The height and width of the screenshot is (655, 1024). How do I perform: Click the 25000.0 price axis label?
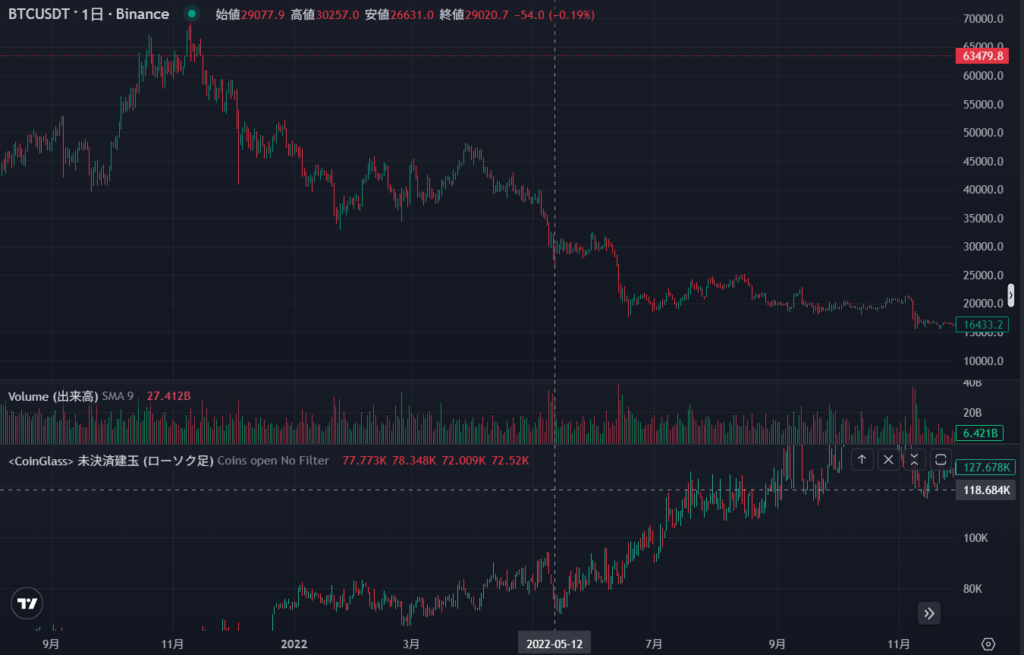coord(983,275)
